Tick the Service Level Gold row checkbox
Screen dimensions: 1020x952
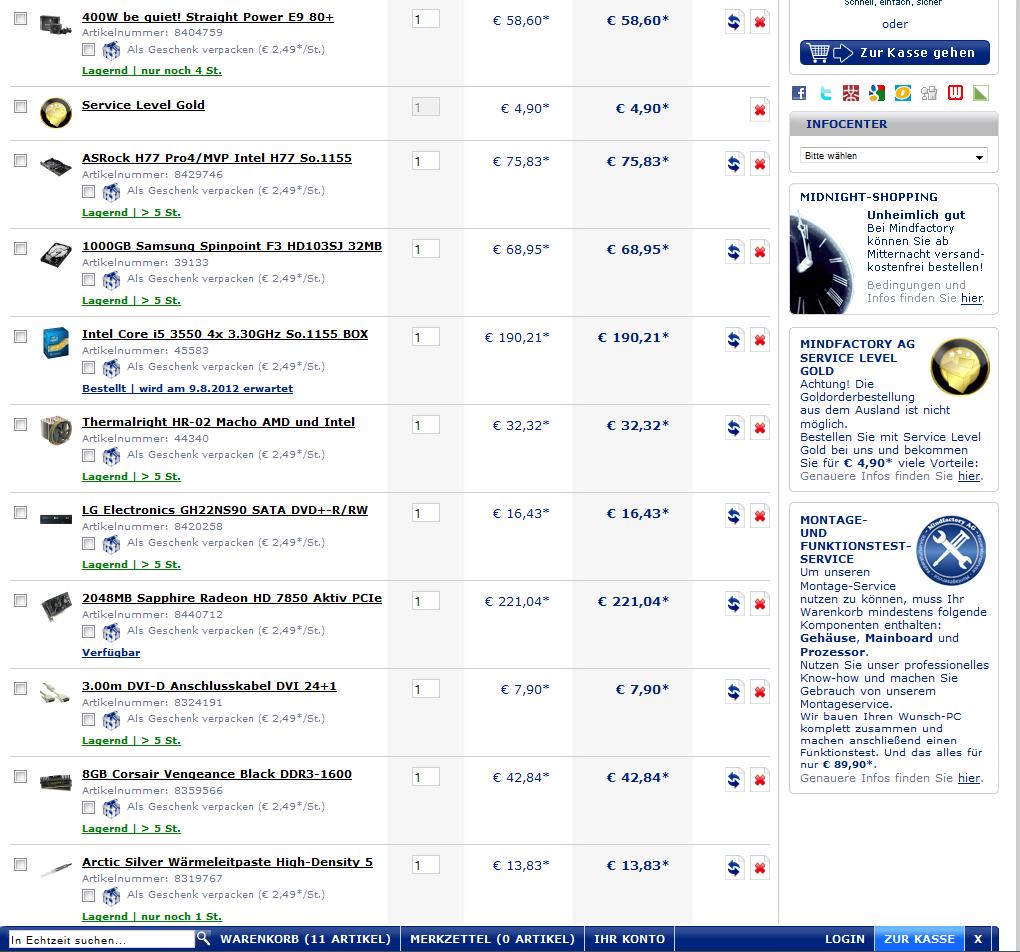click(21, 106)
